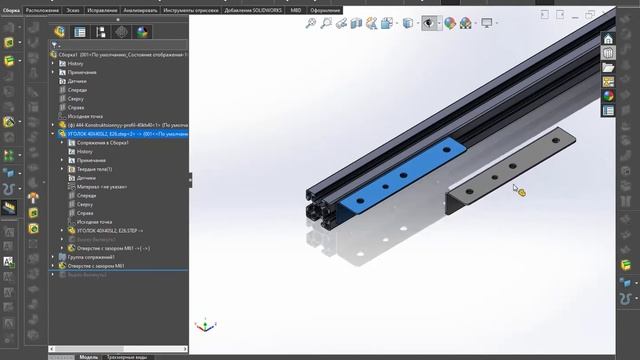Switch to the FeatureManager design tree tab icon

point(60,32)
